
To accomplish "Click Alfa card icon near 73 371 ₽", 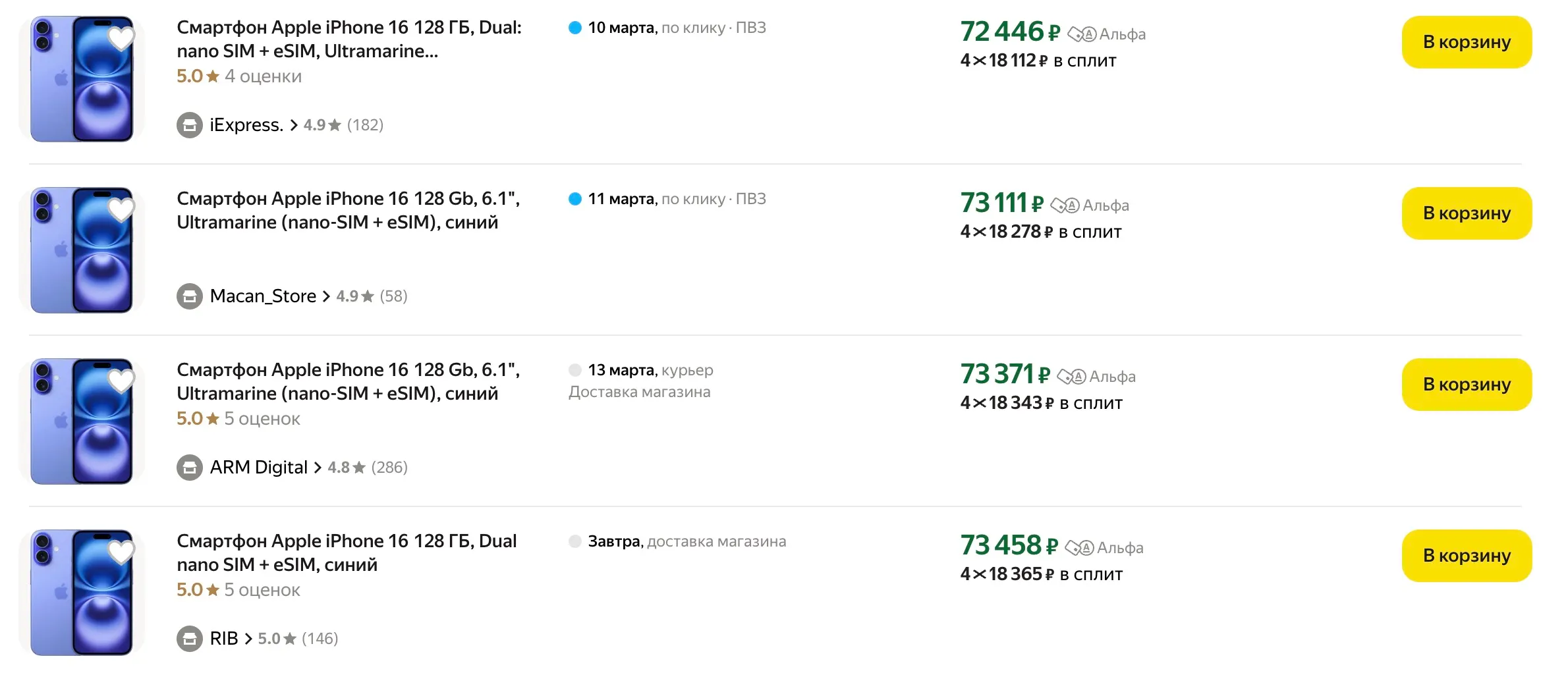I will (1071, 377).
